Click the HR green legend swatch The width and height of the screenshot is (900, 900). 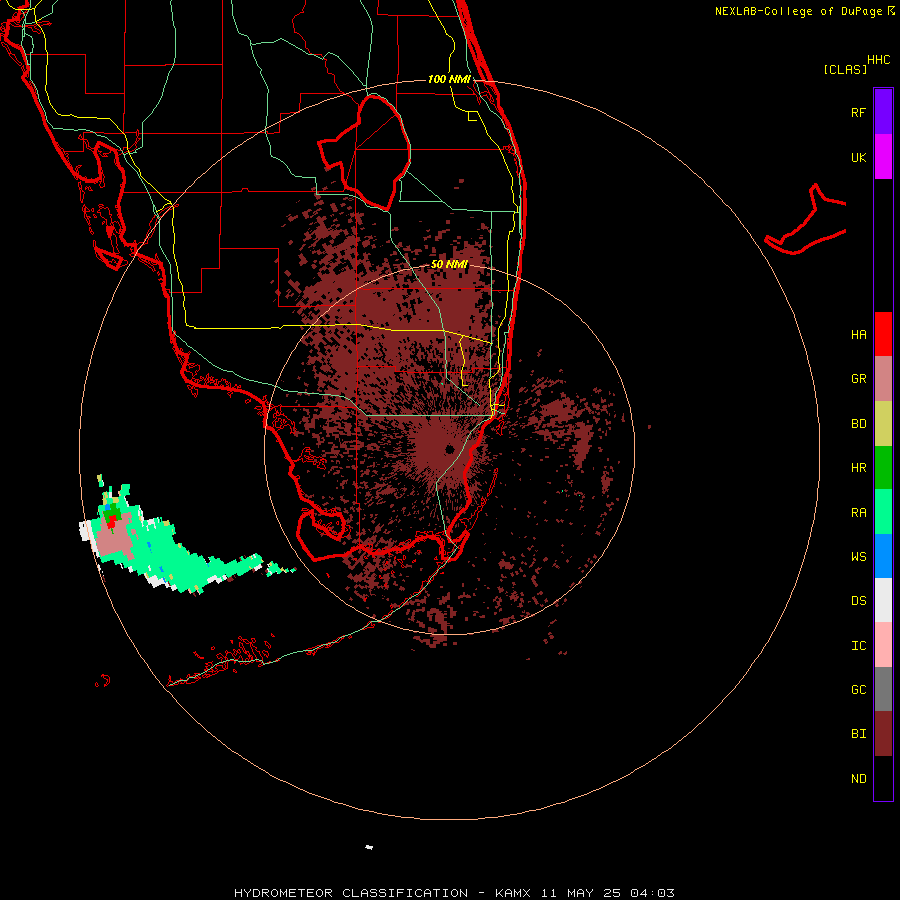coord(883,468)
